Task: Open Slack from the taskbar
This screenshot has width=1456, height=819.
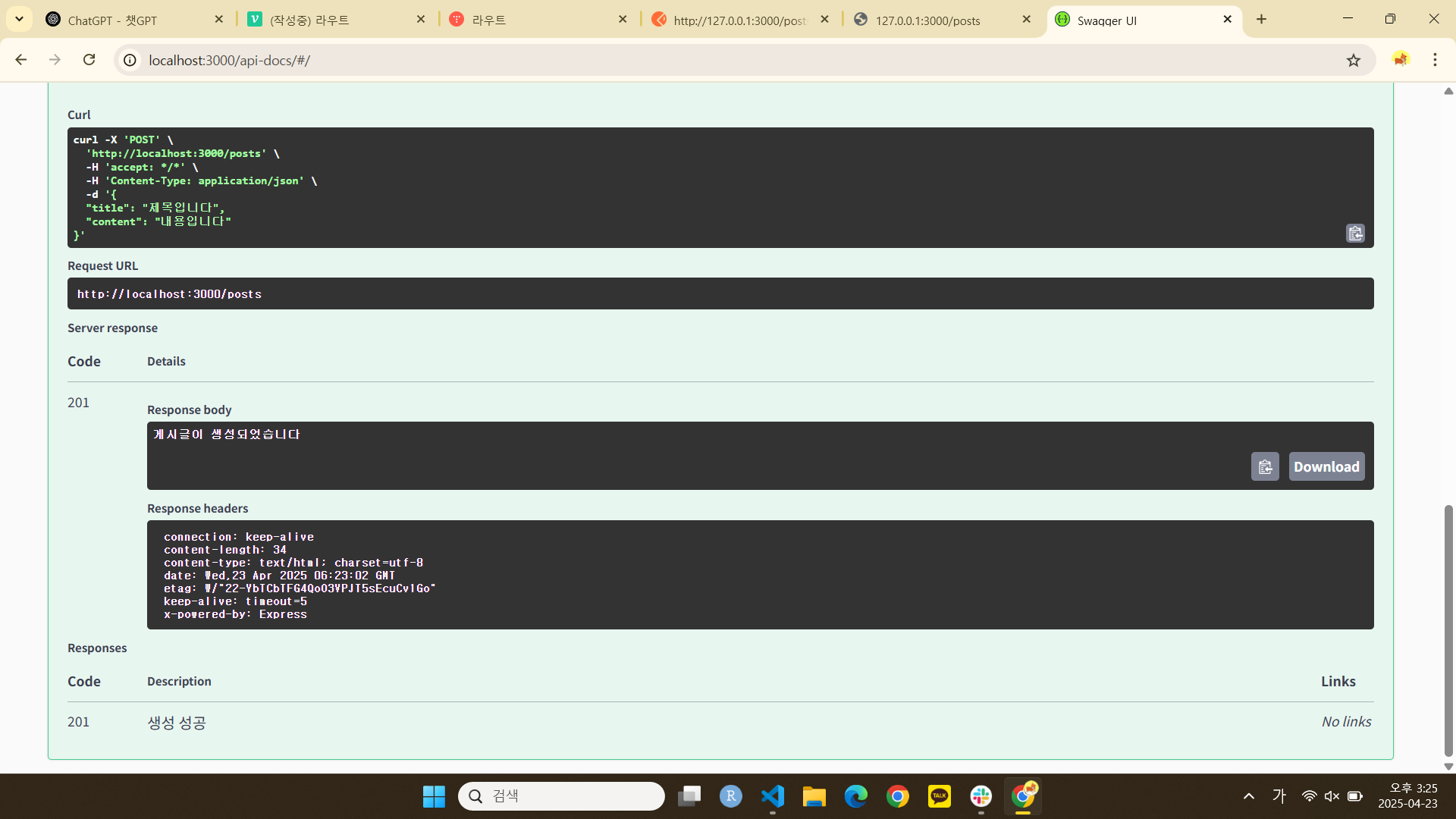Action: pyautogui.click(x=981, y=795)
